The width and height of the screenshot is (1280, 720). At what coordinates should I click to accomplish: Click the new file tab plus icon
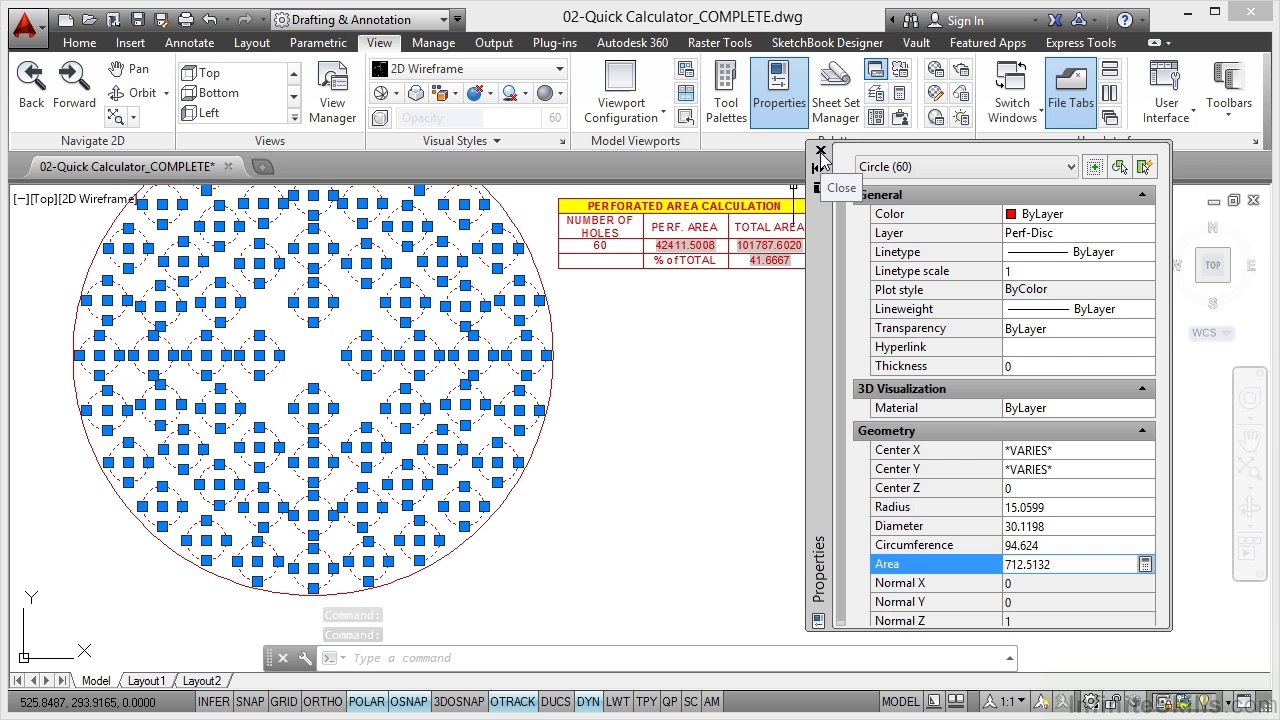tap(262, 166)
